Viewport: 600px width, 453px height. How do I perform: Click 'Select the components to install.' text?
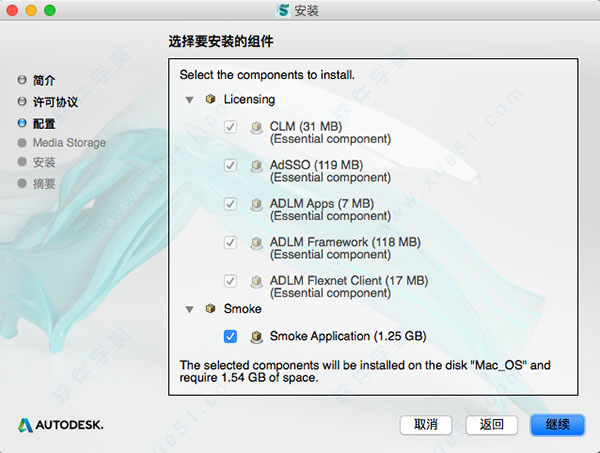coord(267,75)
